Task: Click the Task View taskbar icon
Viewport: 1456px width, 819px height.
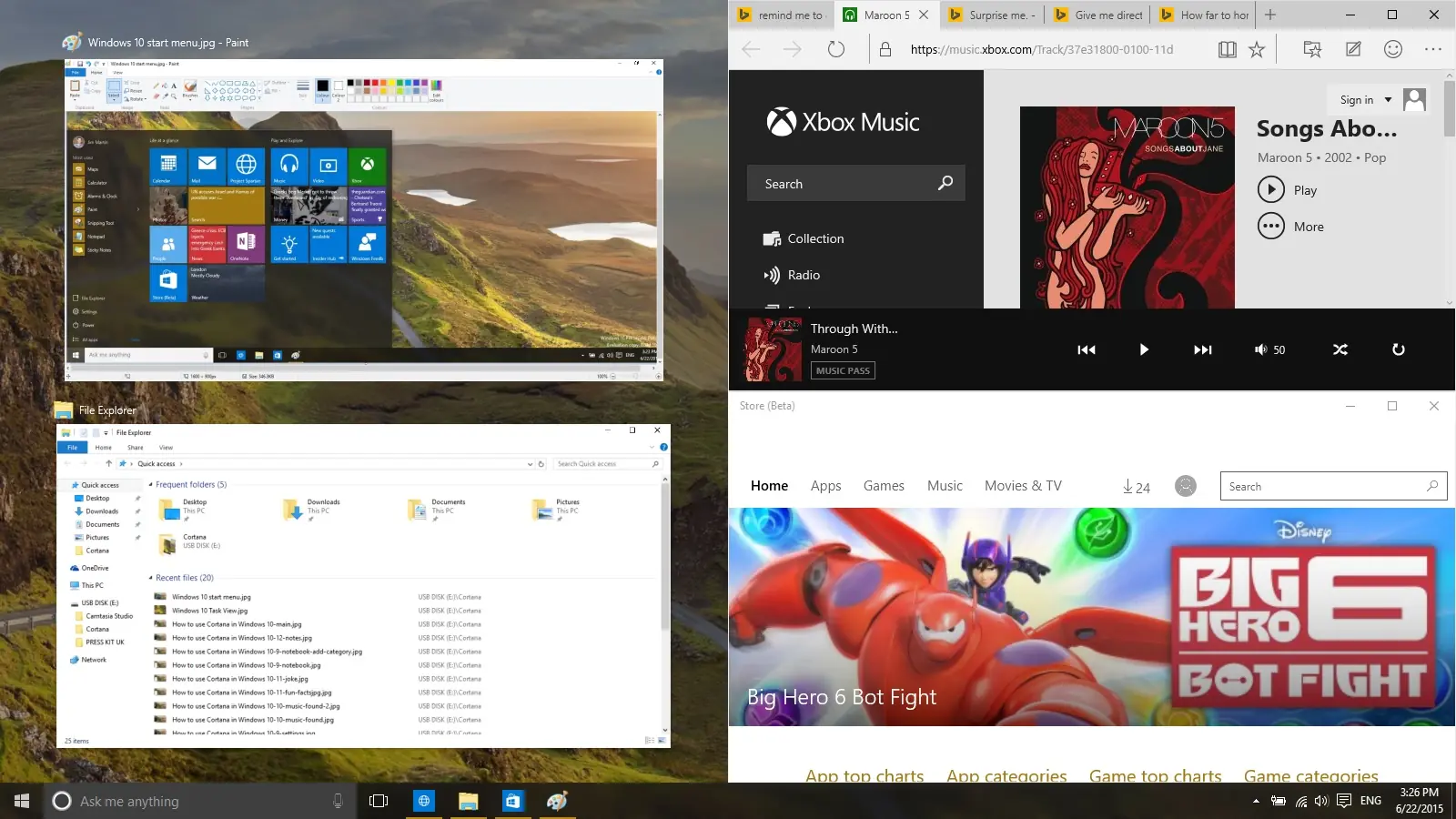Action: click(379, 801)
